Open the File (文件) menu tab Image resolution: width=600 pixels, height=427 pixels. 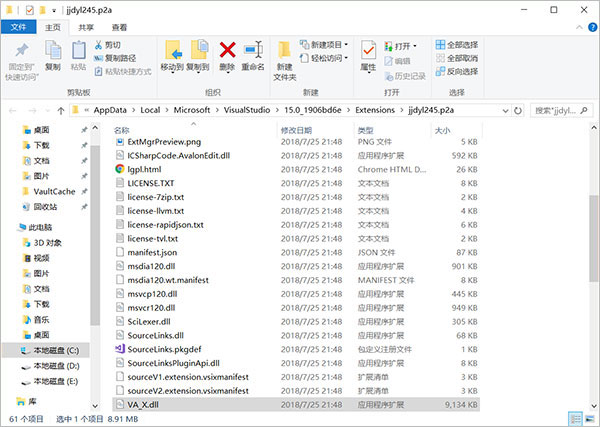point(19,28)
